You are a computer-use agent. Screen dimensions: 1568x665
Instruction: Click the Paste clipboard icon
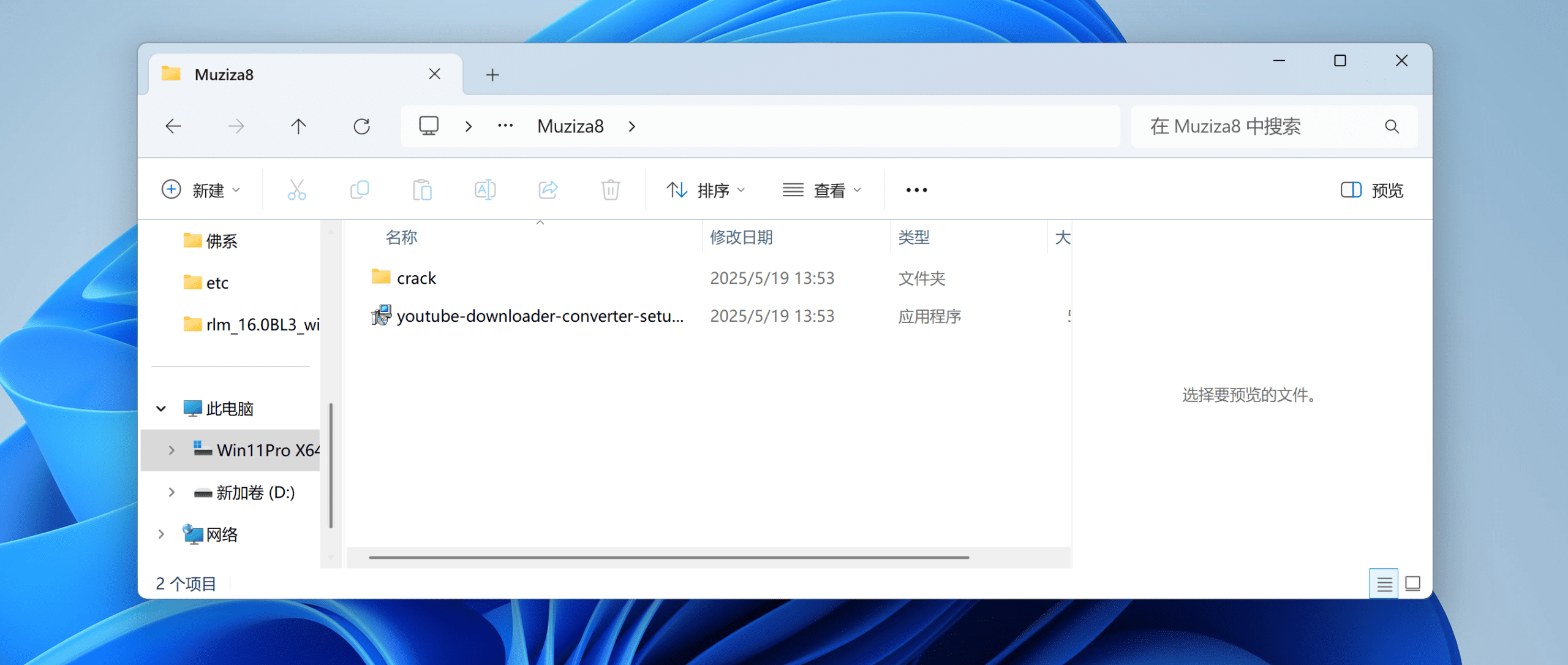pos(422,190)
